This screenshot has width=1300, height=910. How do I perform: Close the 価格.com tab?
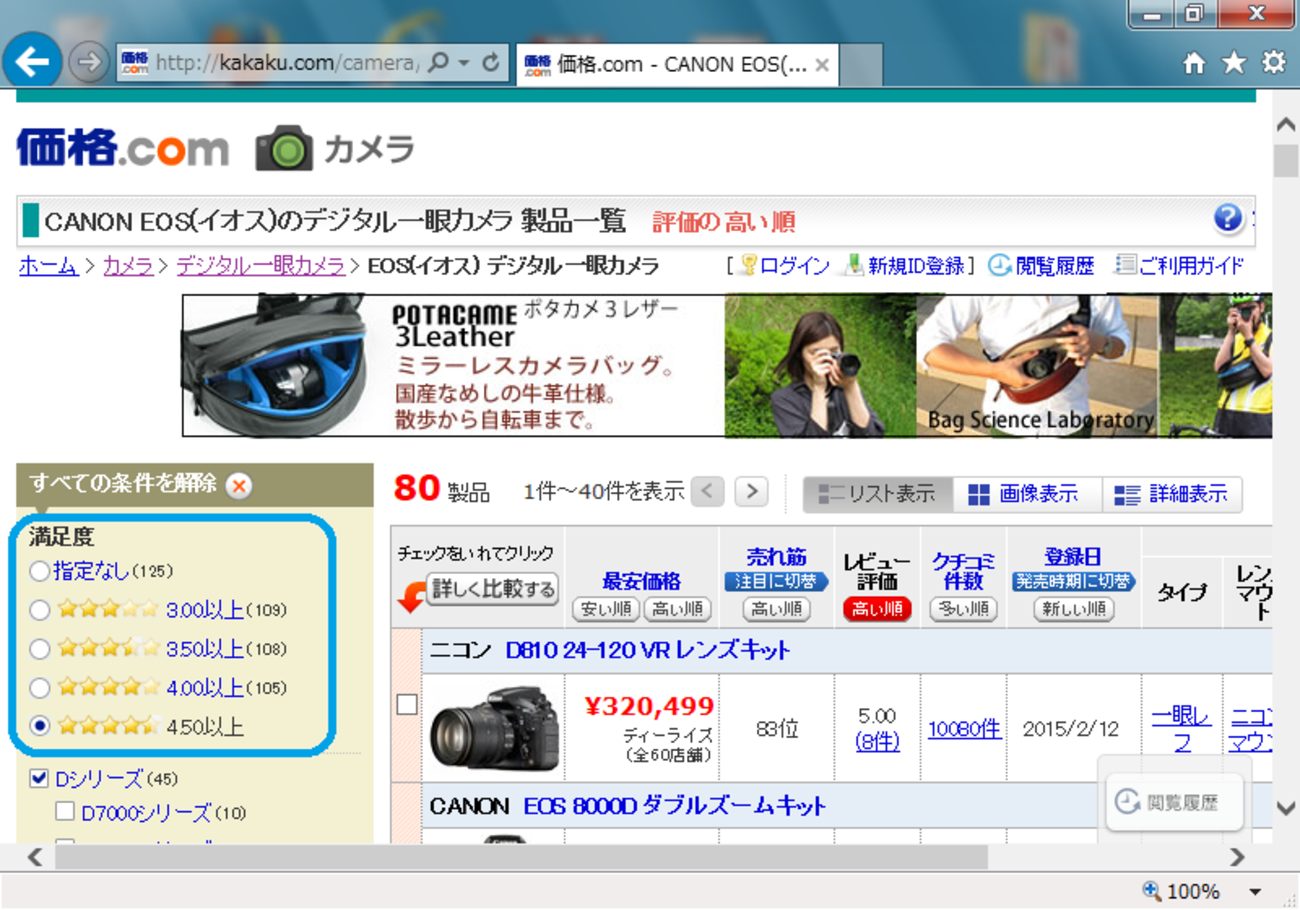(x=822, y=65)
